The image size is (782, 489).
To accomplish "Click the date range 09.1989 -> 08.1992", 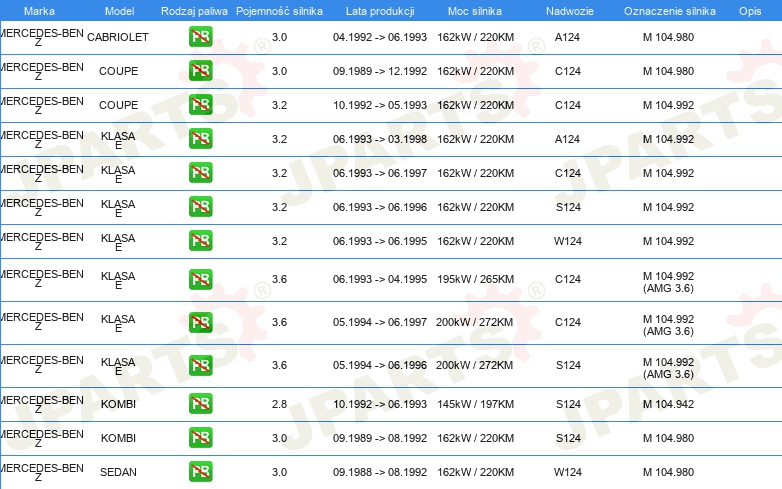I will click(x=380, y=438).
